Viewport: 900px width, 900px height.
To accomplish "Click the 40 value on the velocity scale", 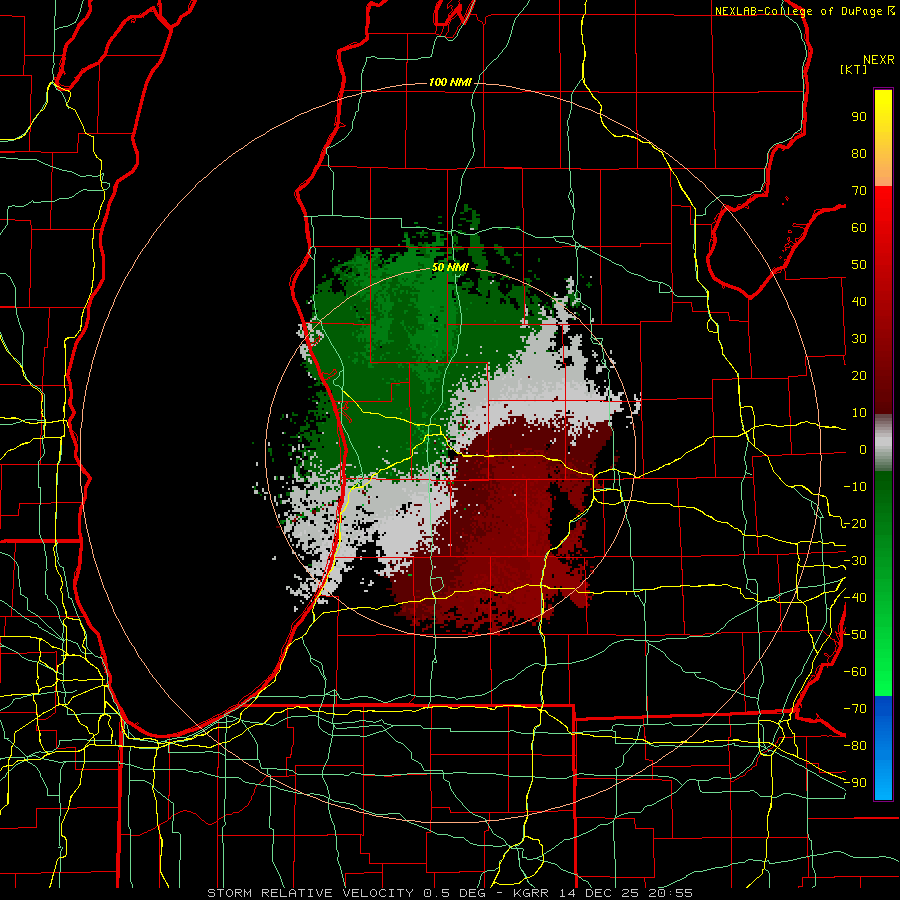I will click(x=859, y=302).
